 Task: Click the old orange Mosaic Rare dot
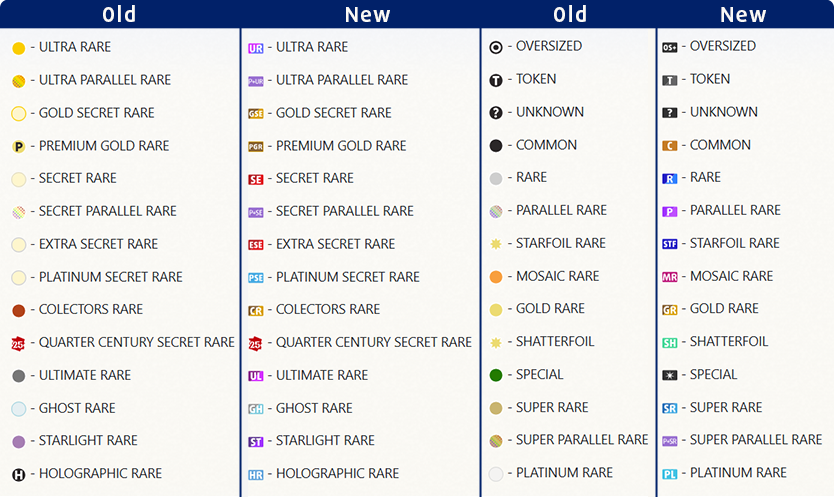click(496, 277)
